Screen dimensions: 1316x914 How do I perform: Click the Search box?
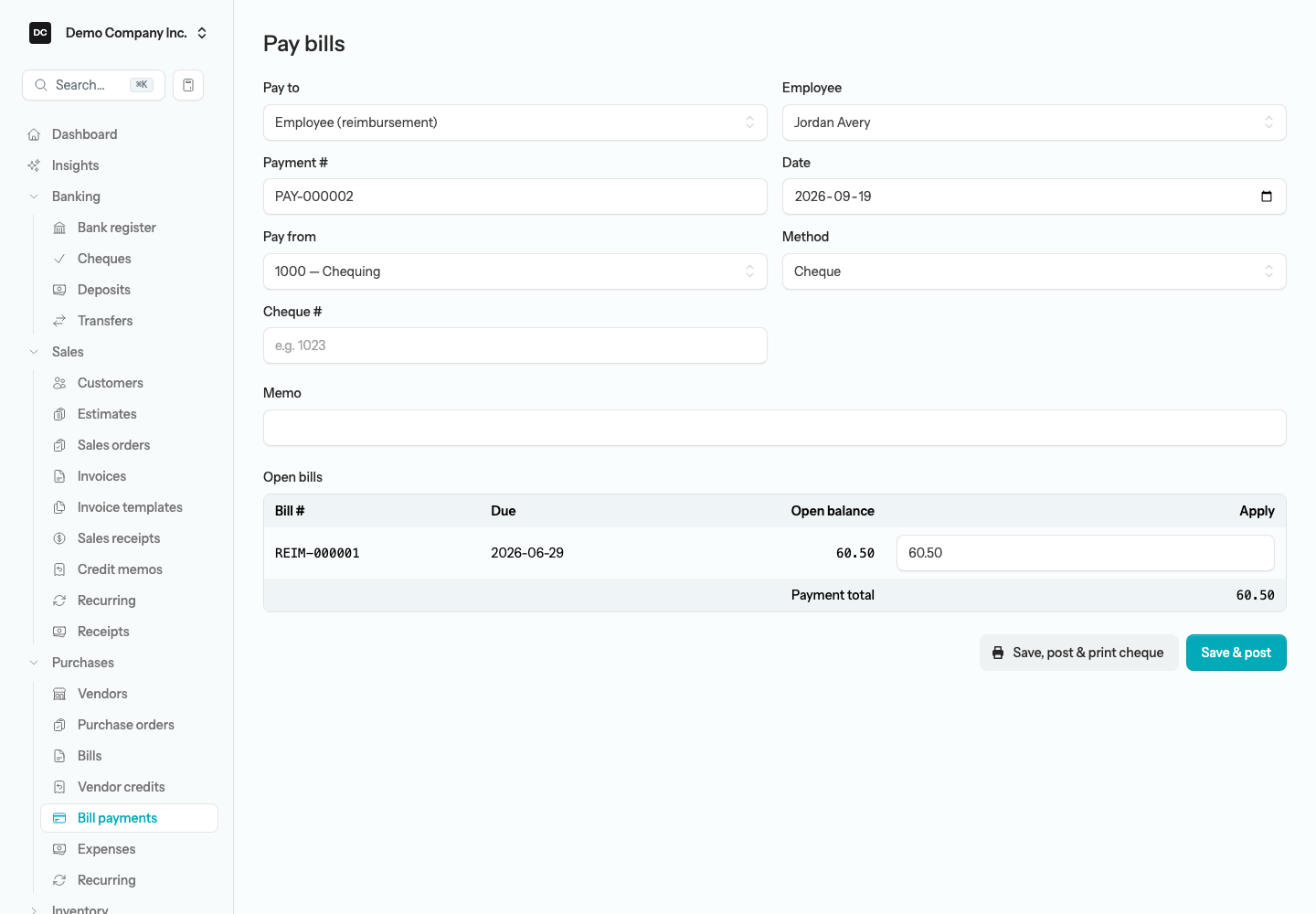(93, 85)
